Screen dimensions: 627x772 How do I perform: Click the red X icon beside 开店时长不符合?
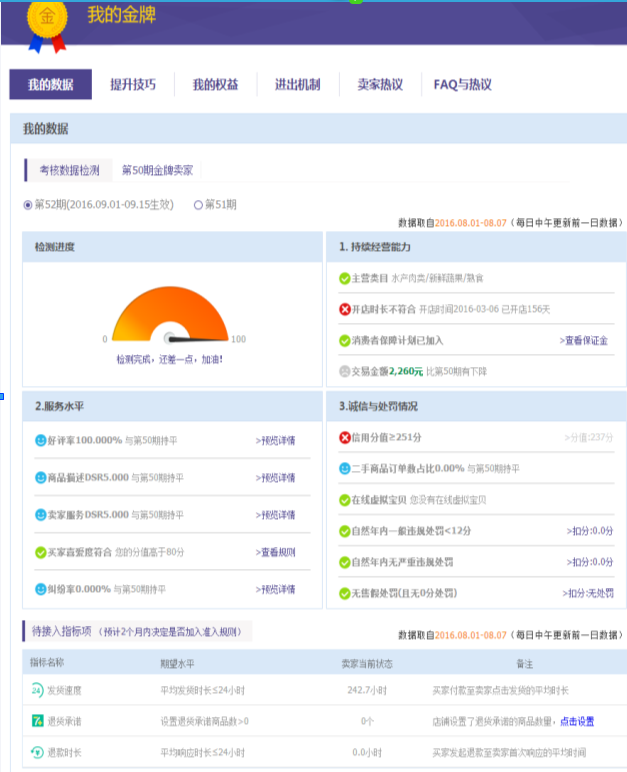[345, 309]
